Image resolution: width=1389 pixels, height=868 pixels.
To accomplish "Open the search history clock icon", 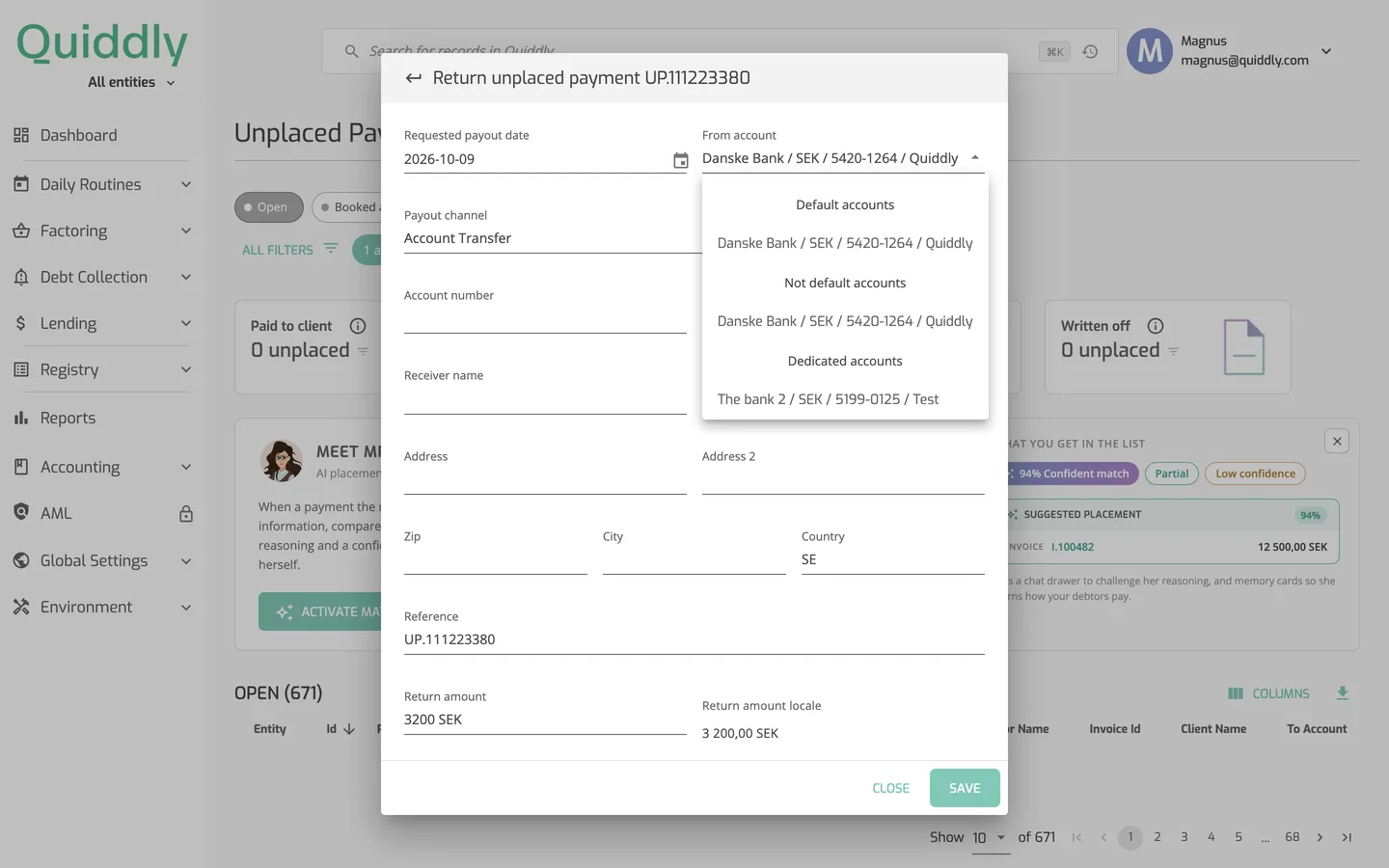I will coord(1090,51).
